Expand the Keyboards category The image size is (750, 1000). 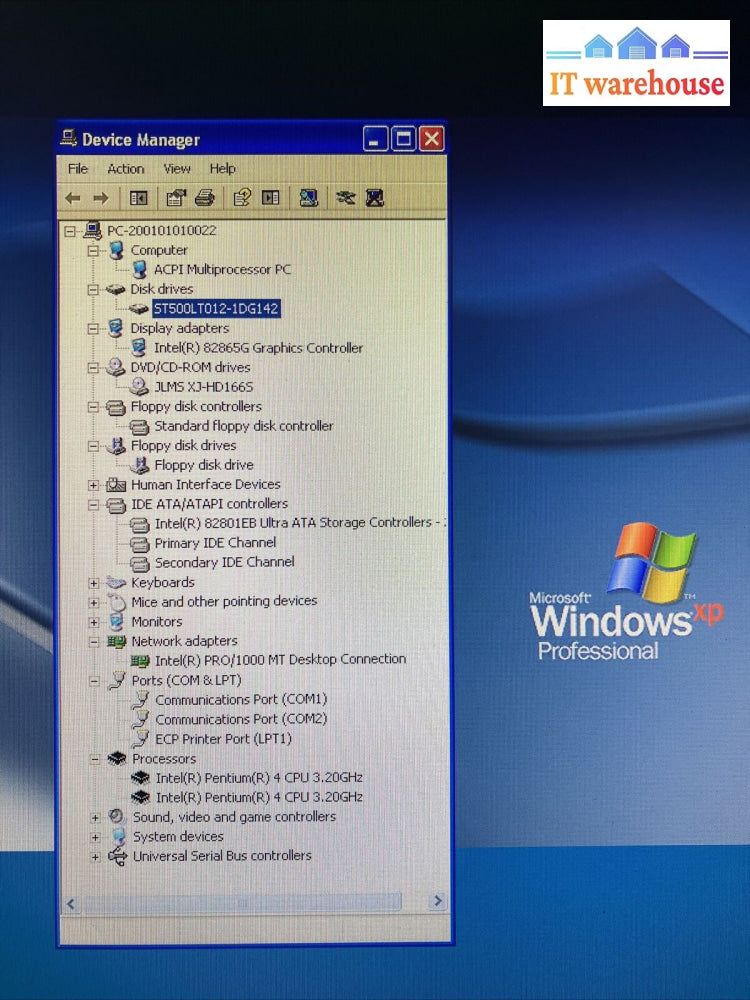click(94, 583)
